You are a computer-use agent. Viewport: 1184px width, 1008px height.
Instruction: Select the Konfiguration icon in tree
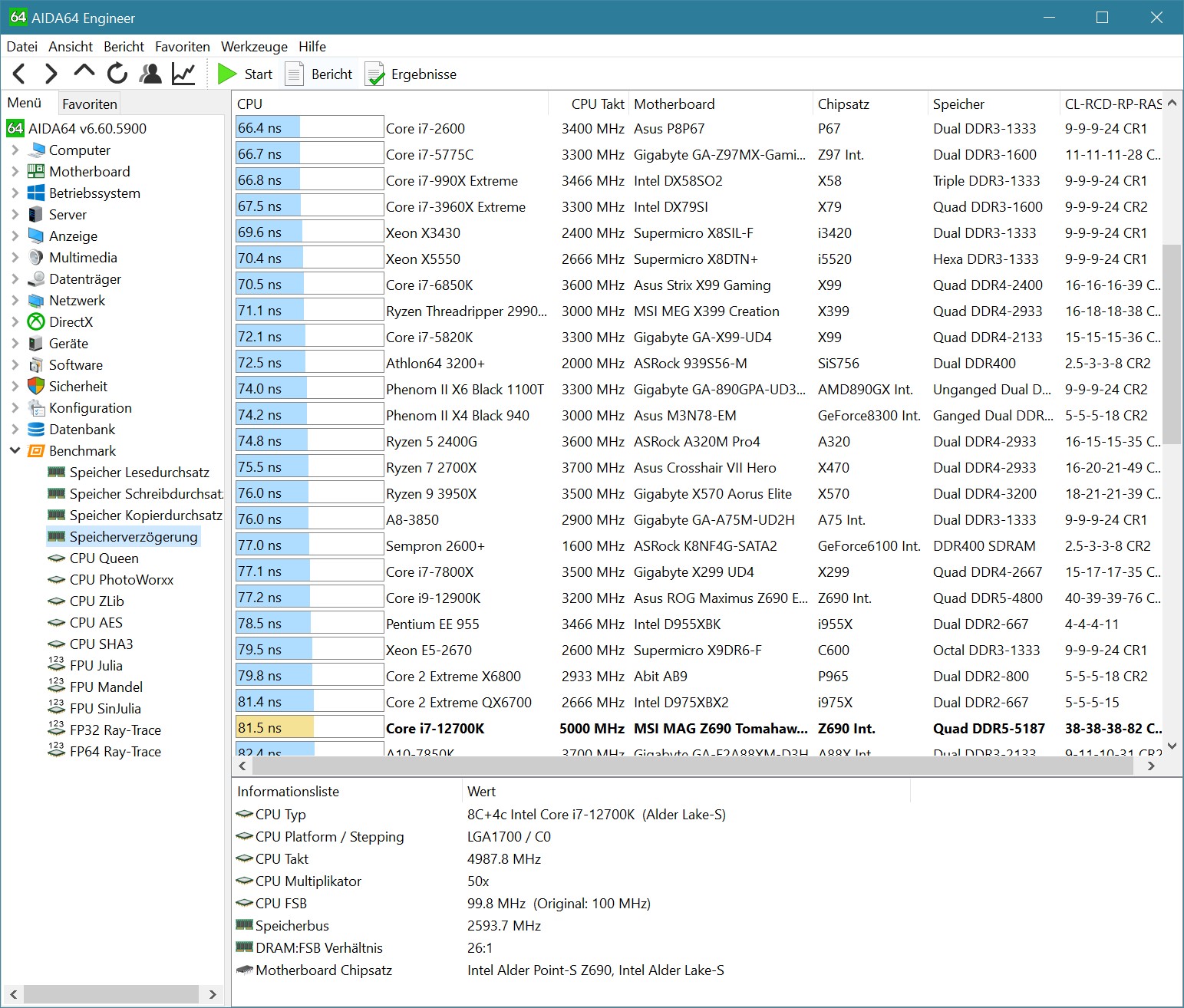tap(36, 408)
